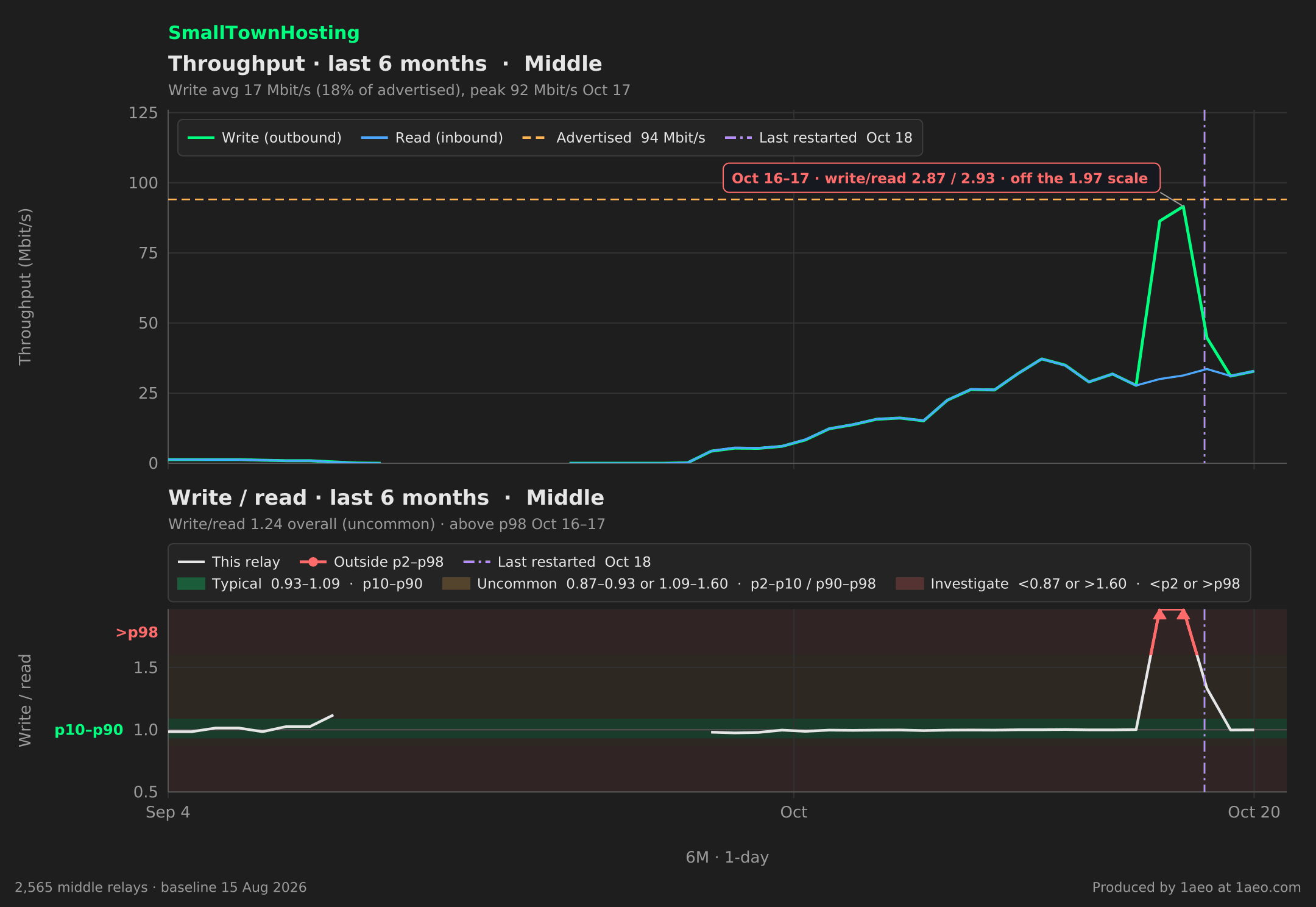Click the left red off-scale triangle marker

(1160, 614)
